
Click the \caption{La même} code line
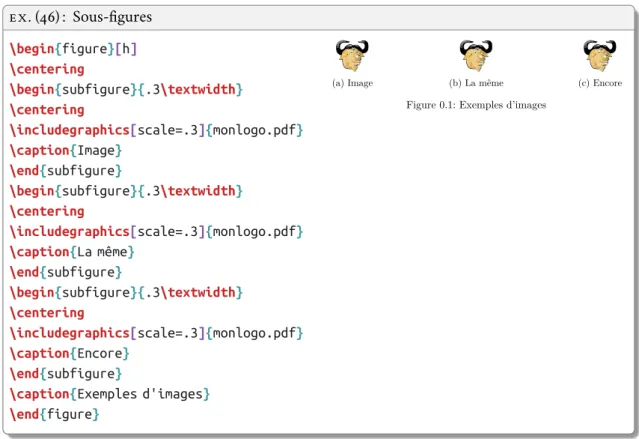pos(72,252)
